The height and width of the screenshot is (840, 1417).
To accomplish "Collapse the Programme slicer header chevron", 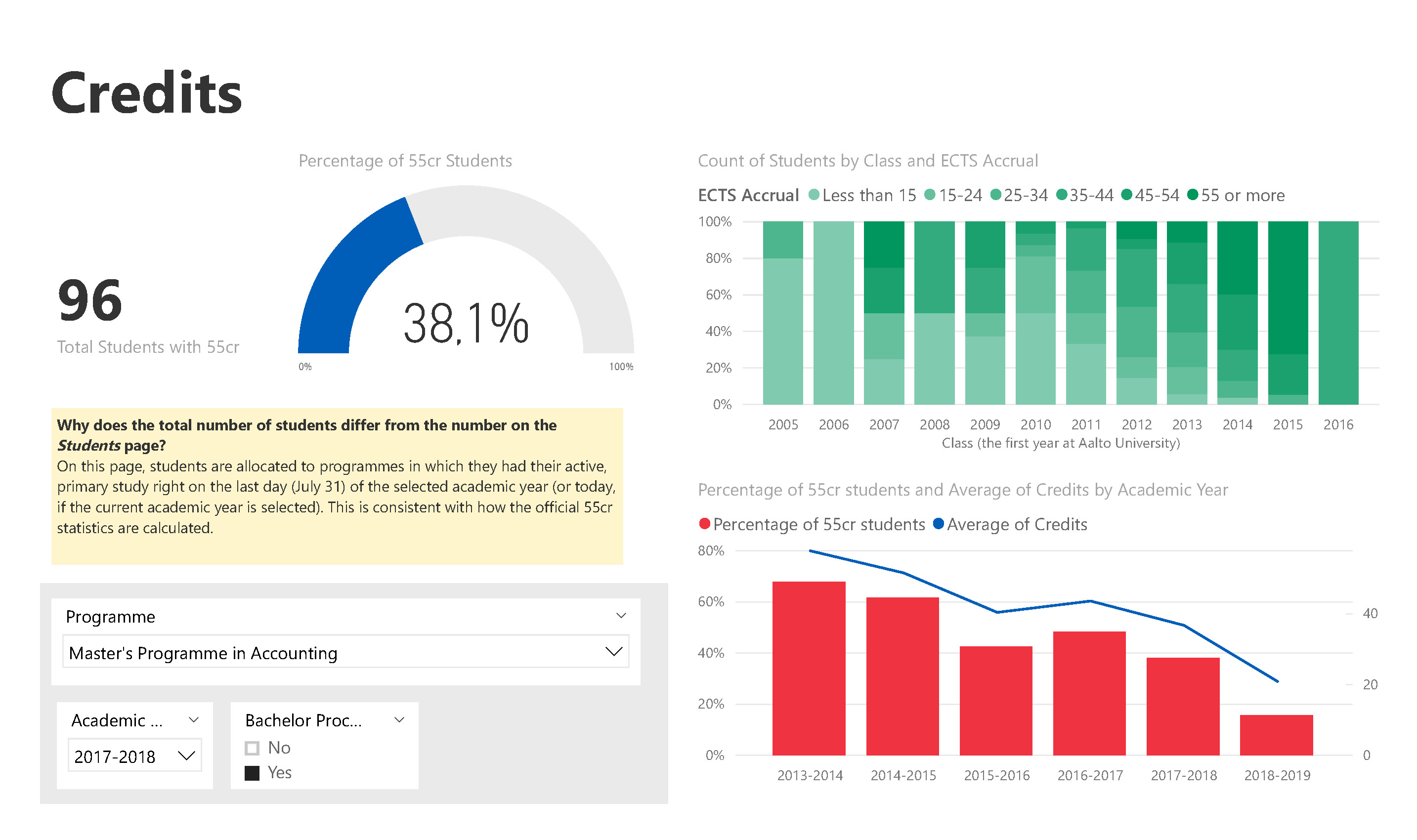I will (x=621, y=616).
